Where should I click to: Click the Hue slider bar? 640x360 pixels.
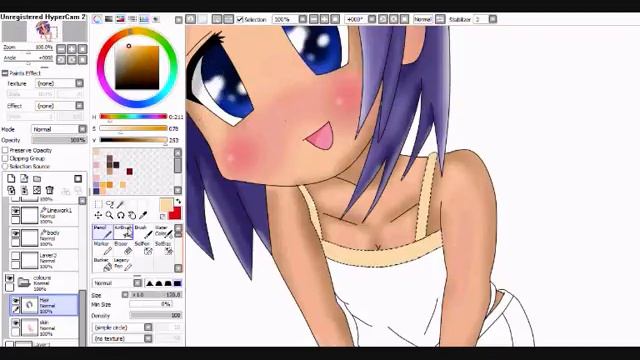[133, 117]
